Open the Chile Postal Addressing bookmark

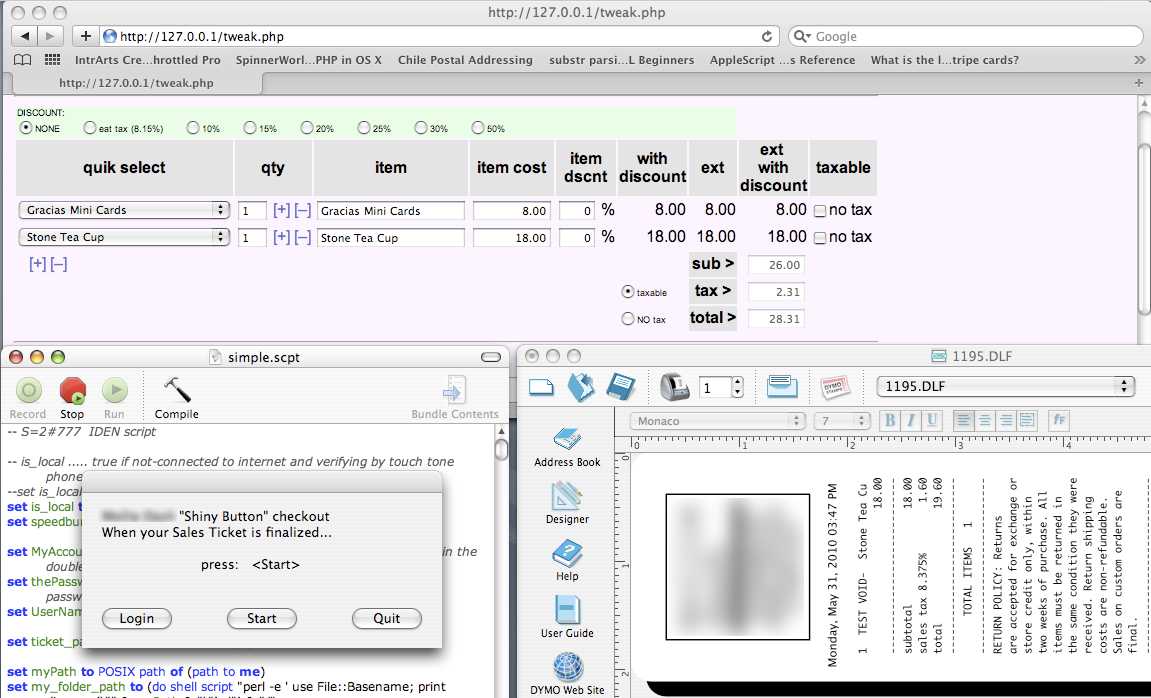pos(465,60)
